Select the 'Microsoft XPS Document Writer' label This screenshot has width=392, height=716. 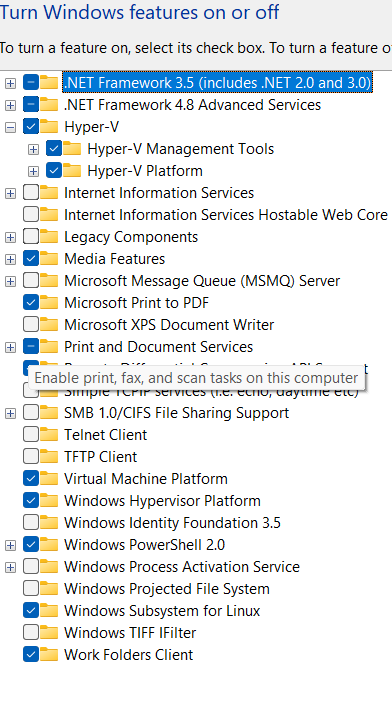169,325
